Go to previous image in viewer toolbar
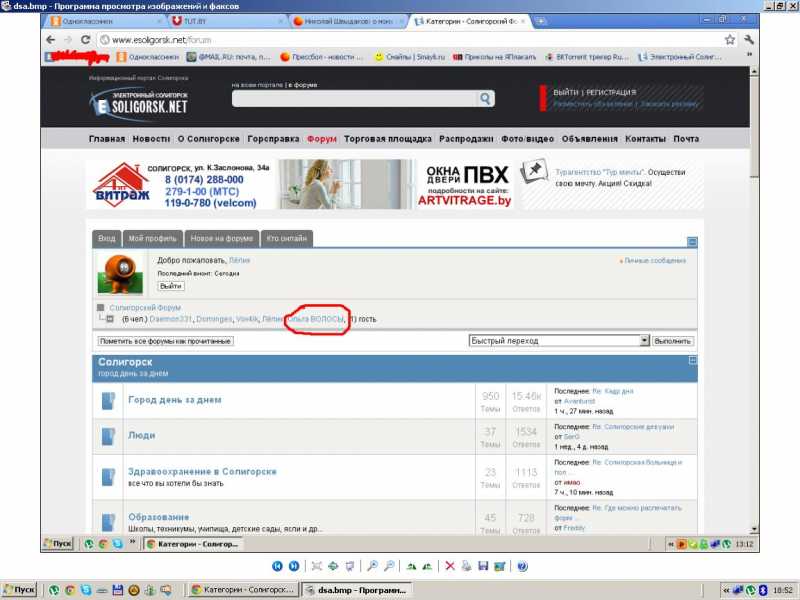 [x=277, y=566]
